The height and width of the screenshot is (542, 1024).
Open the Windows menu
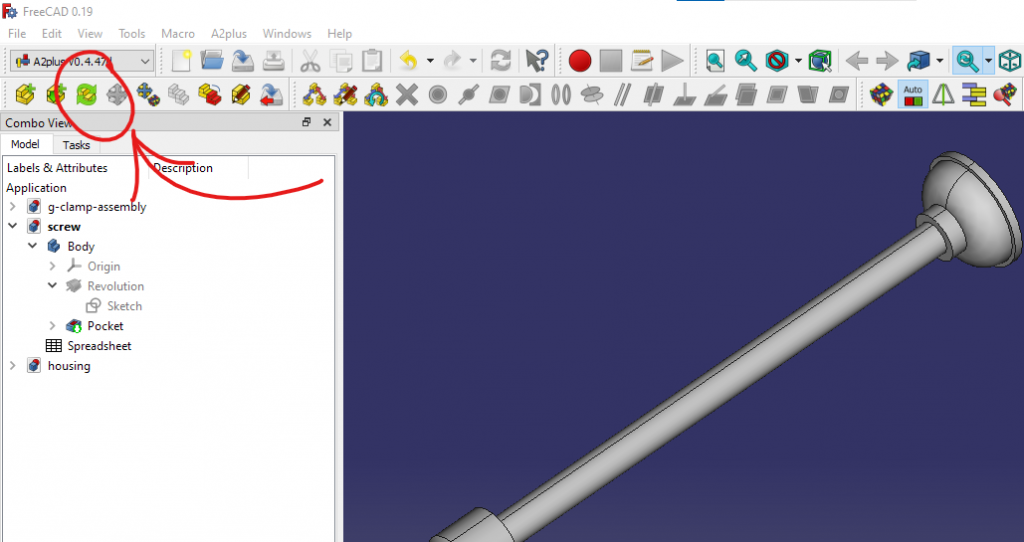(287, 33)
